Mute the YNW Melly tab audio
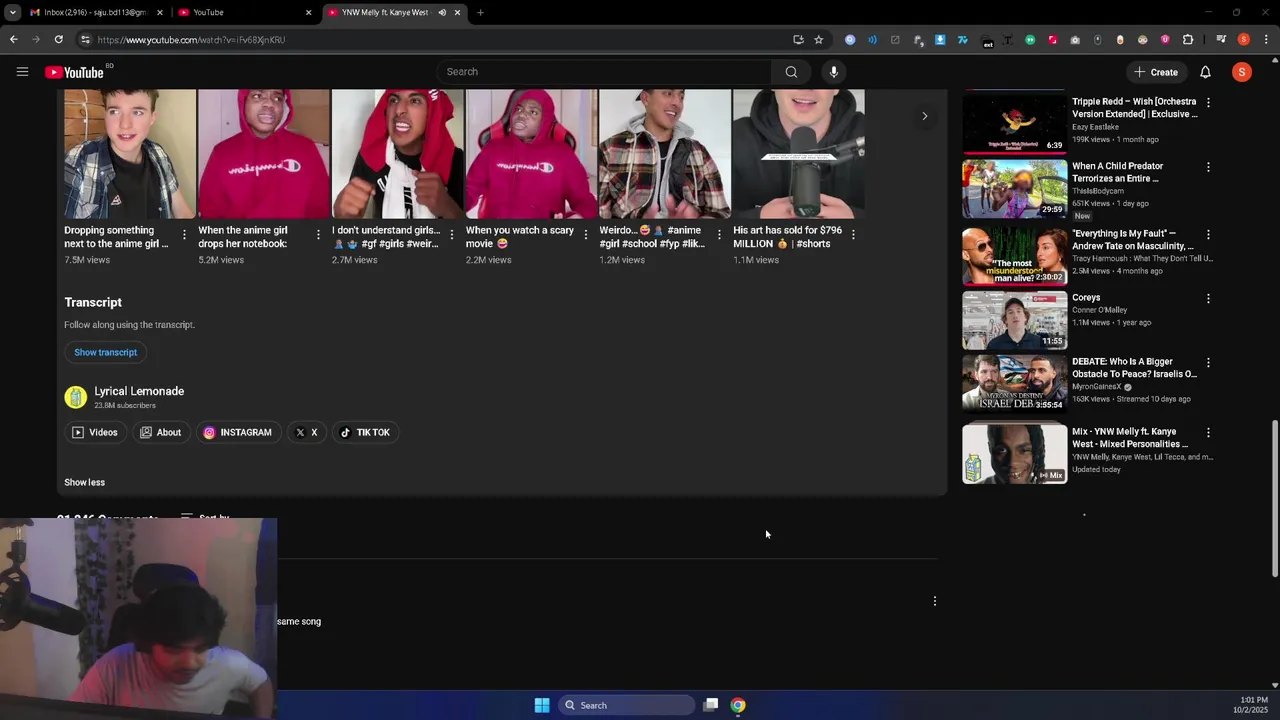The image size is (1280, 720). [x=442, y=13]
